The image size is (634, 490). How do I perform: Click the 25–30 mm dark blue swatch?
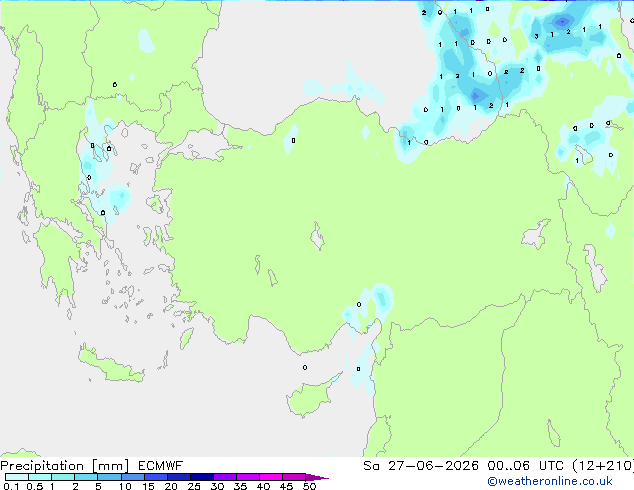point(202,477)
